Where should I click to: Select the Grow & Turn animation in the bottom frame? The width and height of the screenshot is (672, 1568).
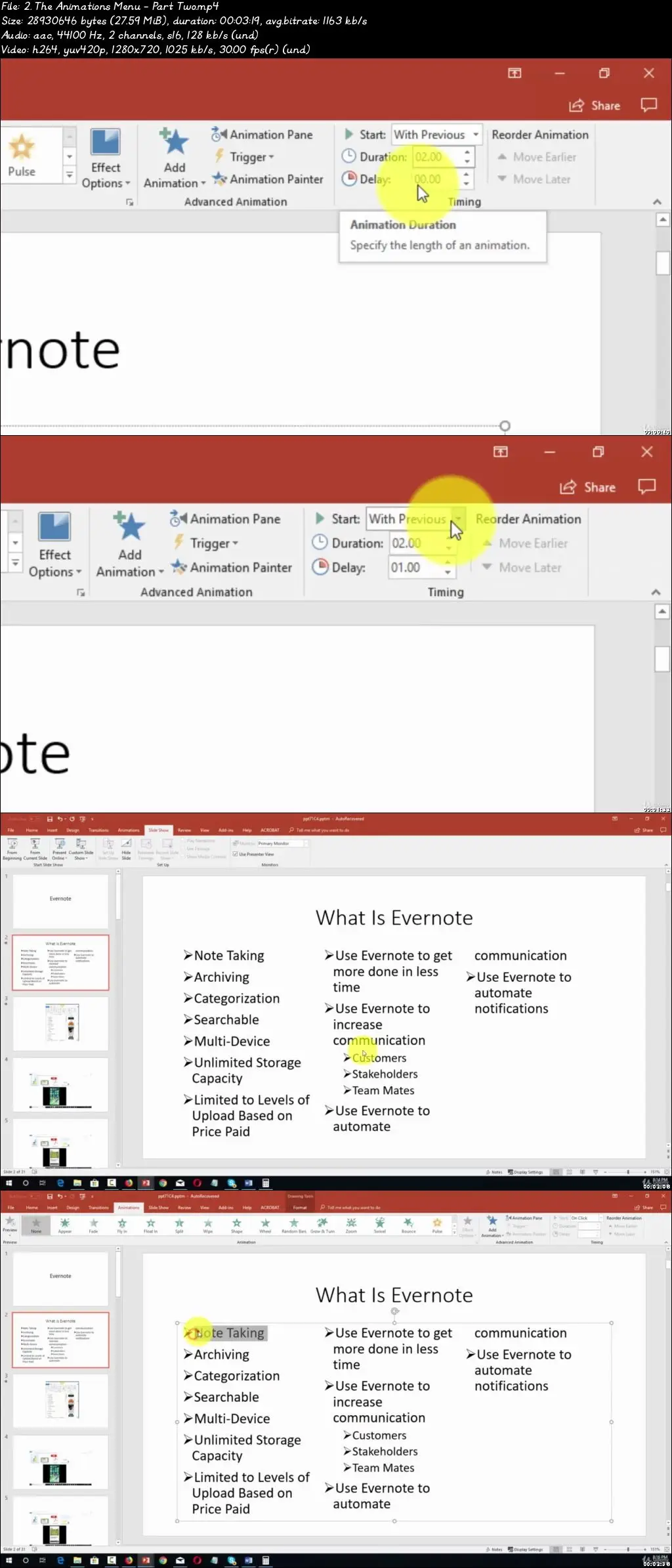coord(322,1225)
